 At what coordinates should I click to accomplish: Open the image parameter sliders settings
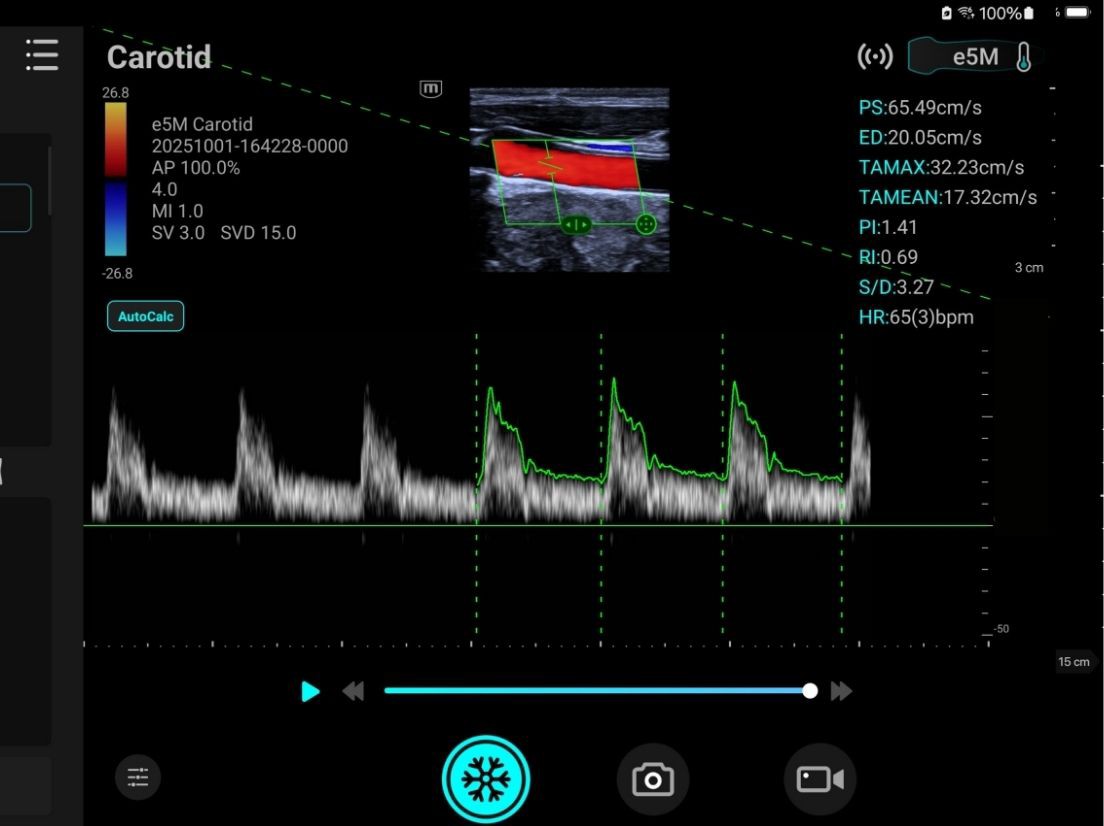(138, 777)
